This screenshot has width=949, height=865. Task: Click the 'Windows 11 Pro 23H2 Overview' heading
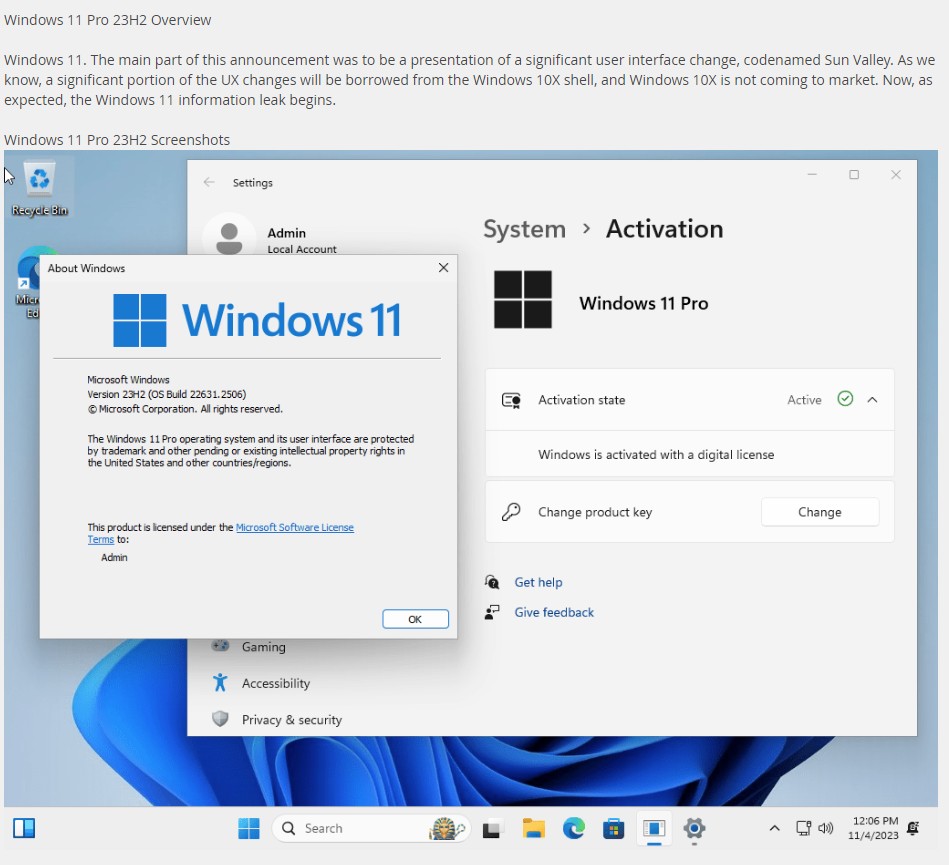pyautogui.click(x=107, y=20)
